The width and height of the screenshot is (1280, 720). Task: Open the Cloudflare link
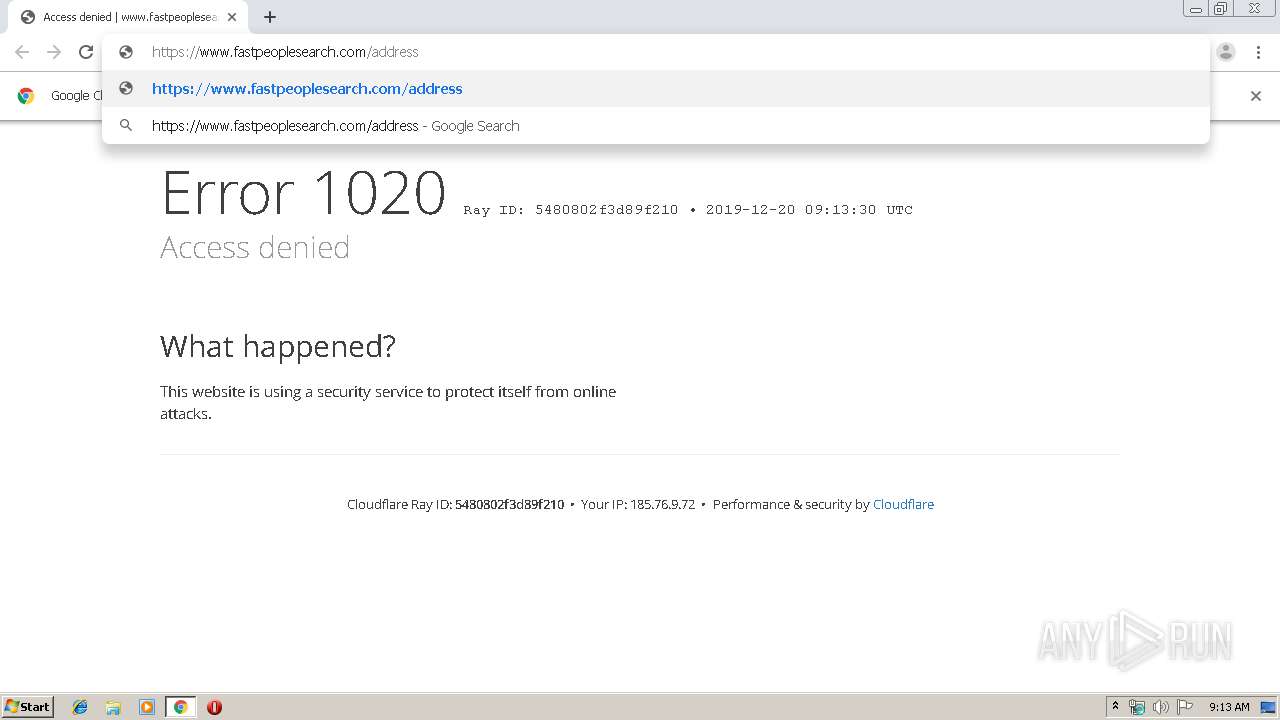(x=903, y=504)
